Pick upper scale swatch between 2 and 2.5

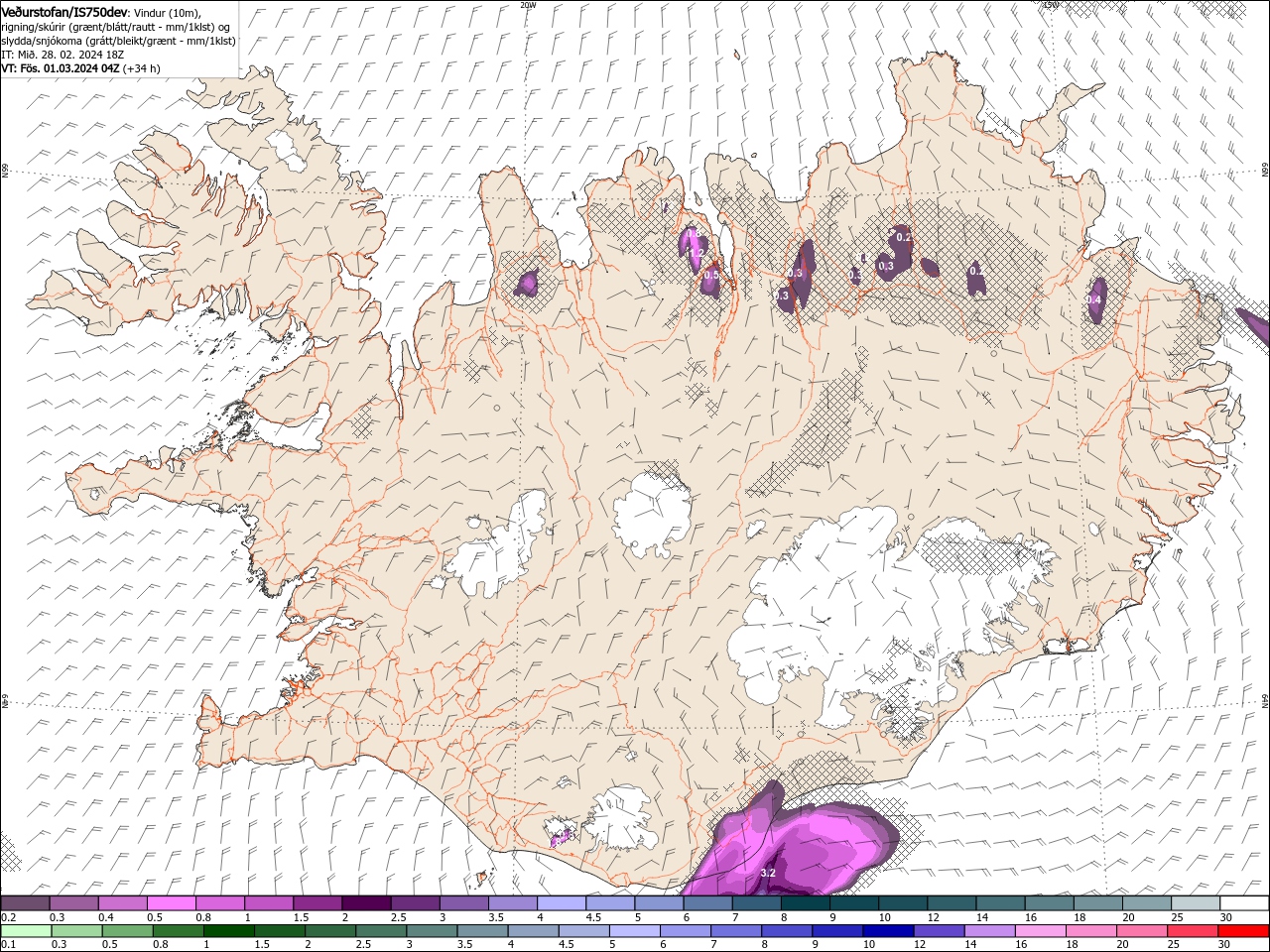tap(366, 903)
